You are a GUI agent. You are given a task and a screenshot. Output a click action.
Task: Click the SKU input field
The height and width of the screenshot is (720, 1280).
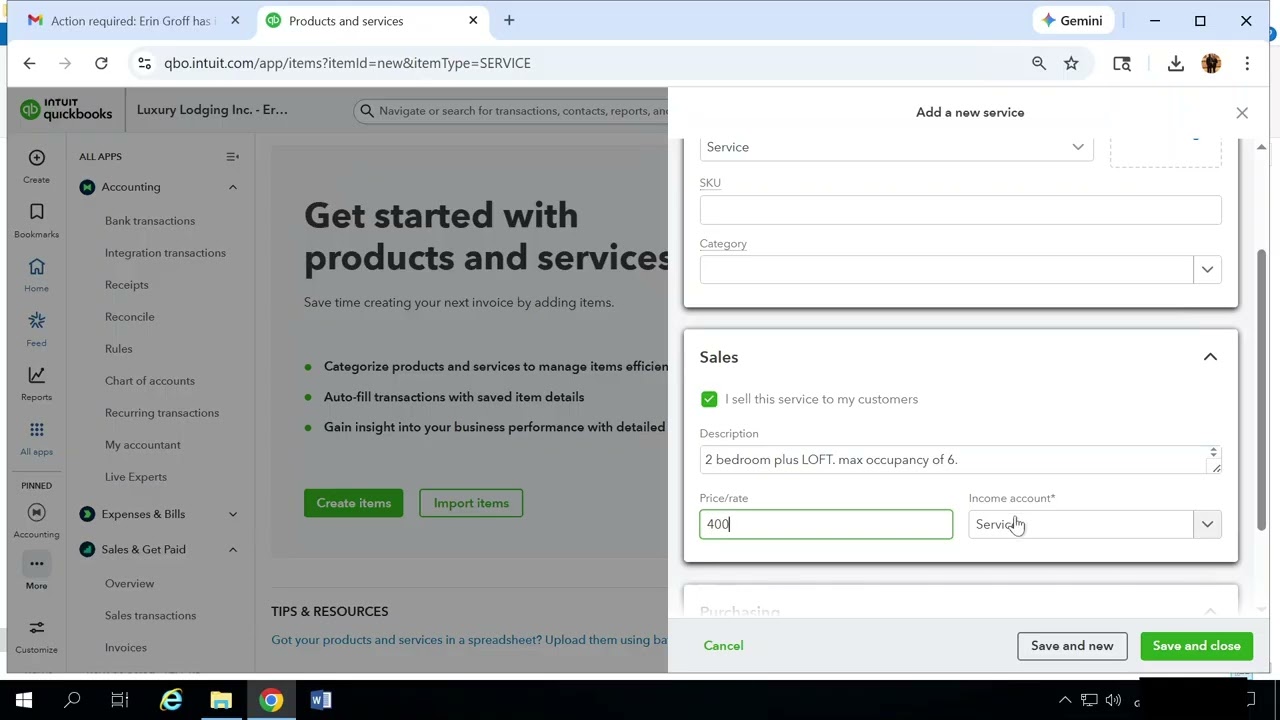[x=960, y=209]
